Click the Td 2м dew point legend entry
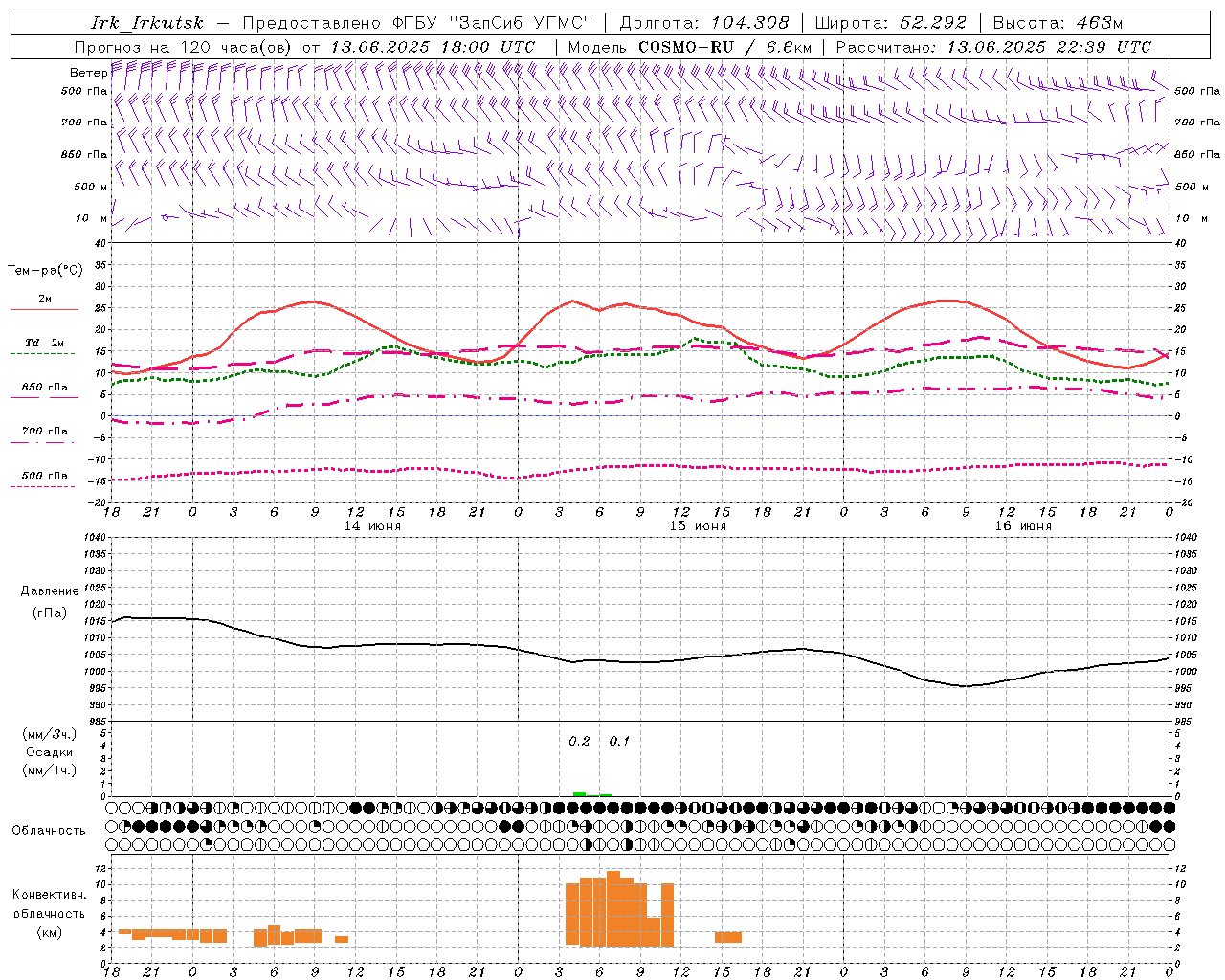This screenshot has height=980, width=1225. (x=45, y=343)
